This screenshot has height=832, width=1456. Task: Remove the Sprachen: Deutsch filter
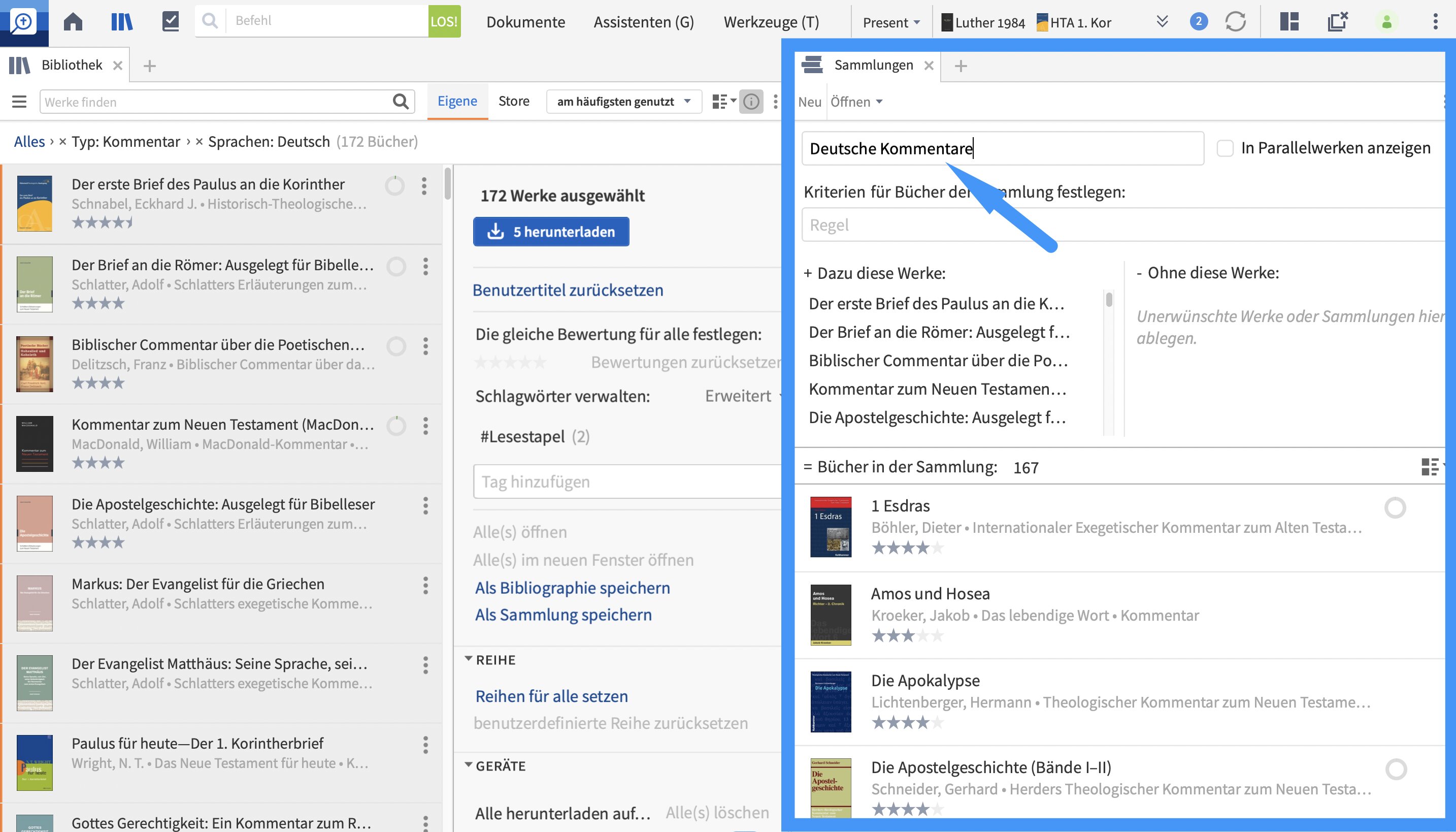point(200,142)
